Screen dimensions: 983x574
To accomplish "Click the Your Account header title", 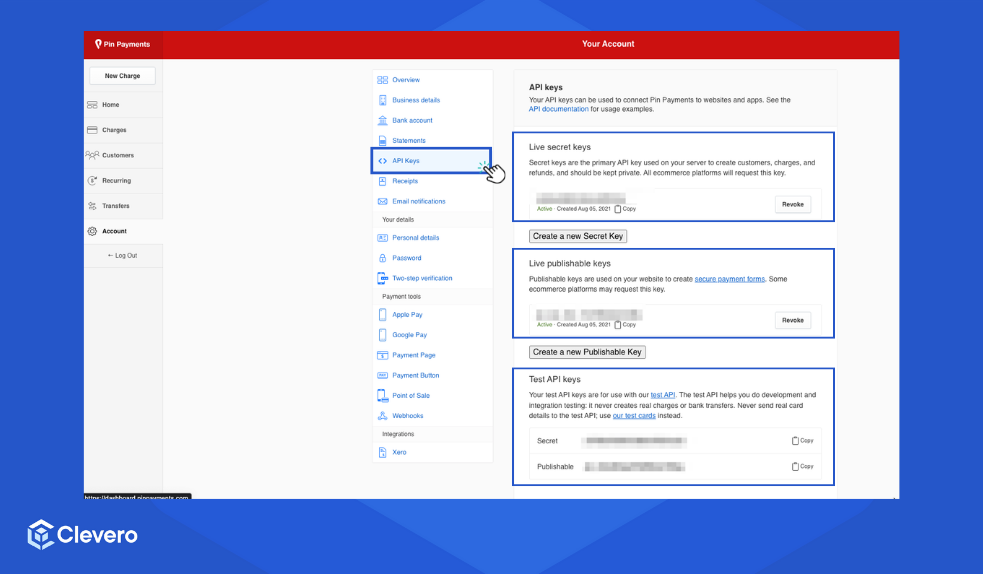I will click(x=608, y=44).
